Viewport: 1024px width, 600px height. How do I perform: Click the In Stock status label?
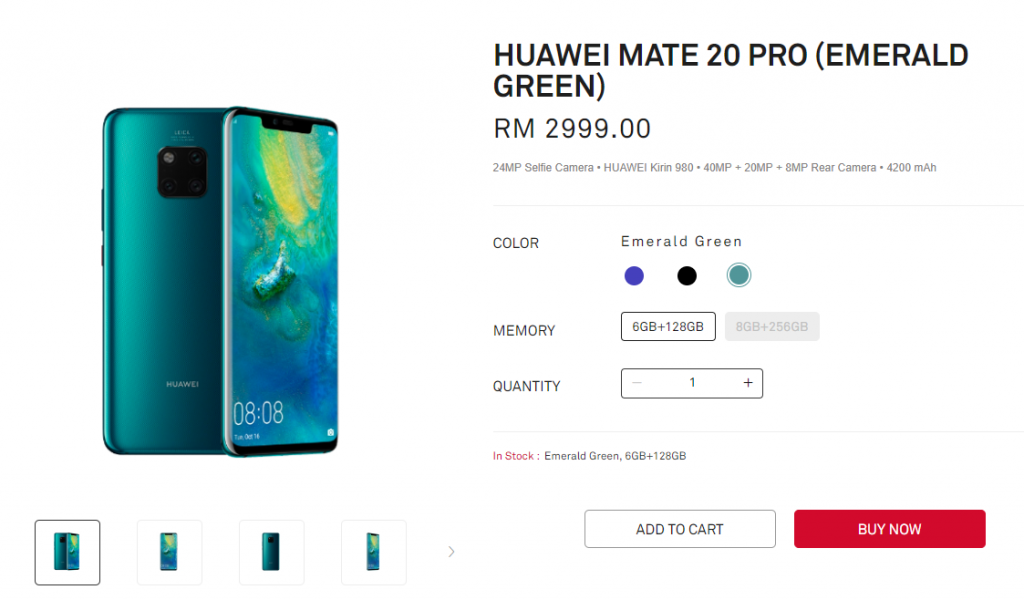515,456
